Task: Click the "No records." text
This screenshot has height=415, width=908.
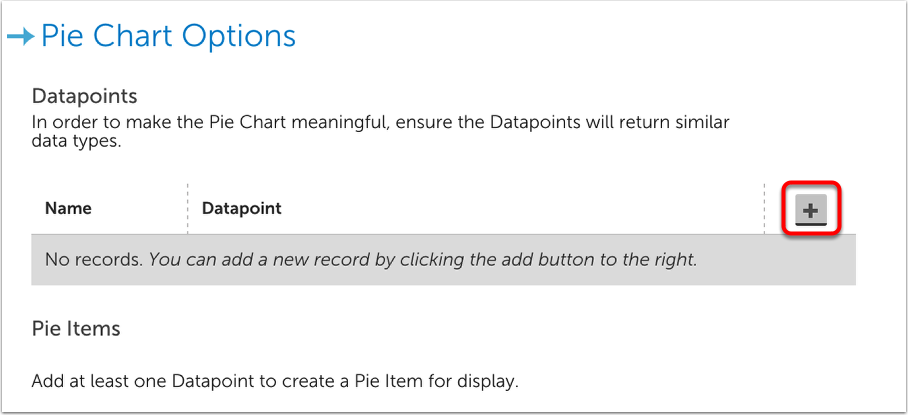Action: click(94, 260)
